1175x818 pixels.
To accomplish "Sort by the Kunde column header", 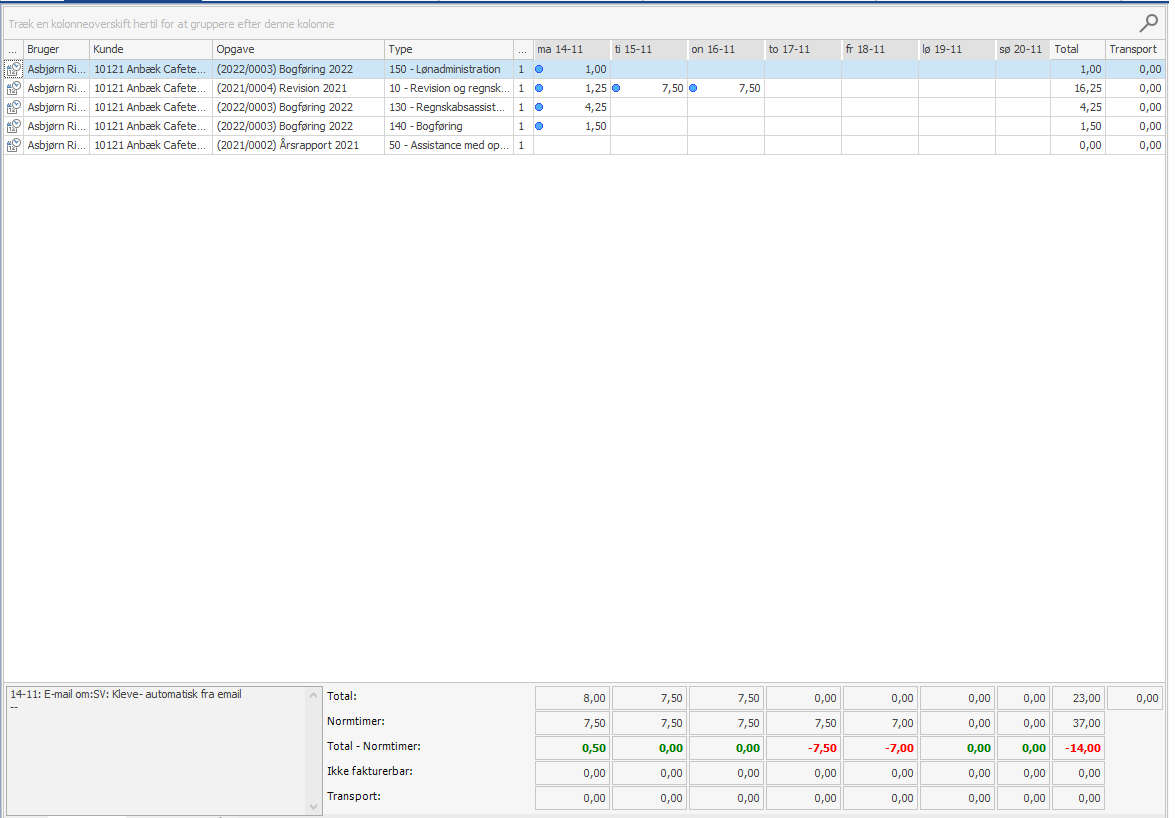I will [150, 49].
